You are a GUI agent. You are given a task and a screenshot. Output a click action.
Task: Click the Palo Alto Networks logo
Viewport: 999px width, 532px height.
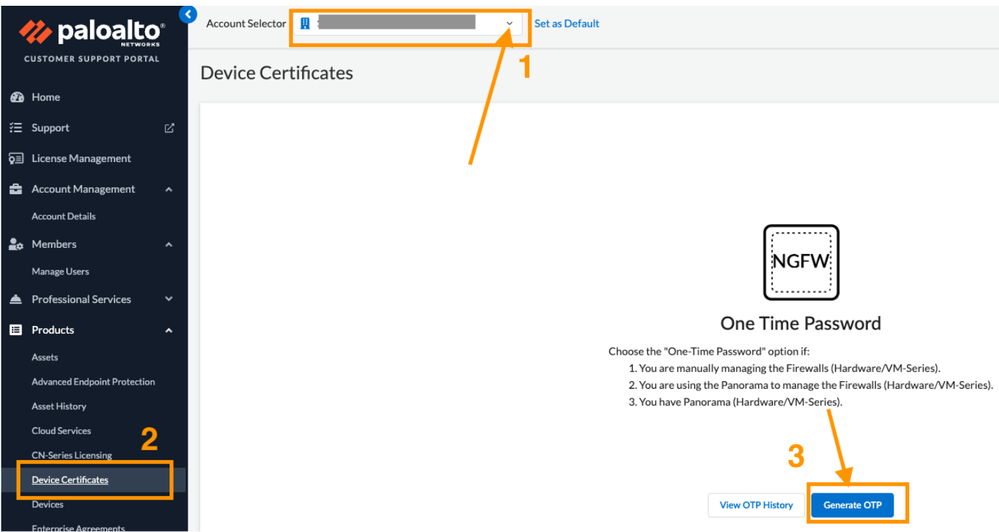[92, 32]
